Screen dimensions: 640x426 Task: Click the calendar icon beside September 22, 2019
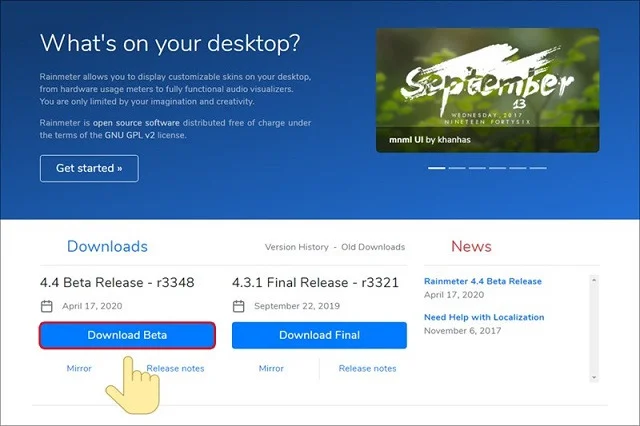tap(238, 306)
